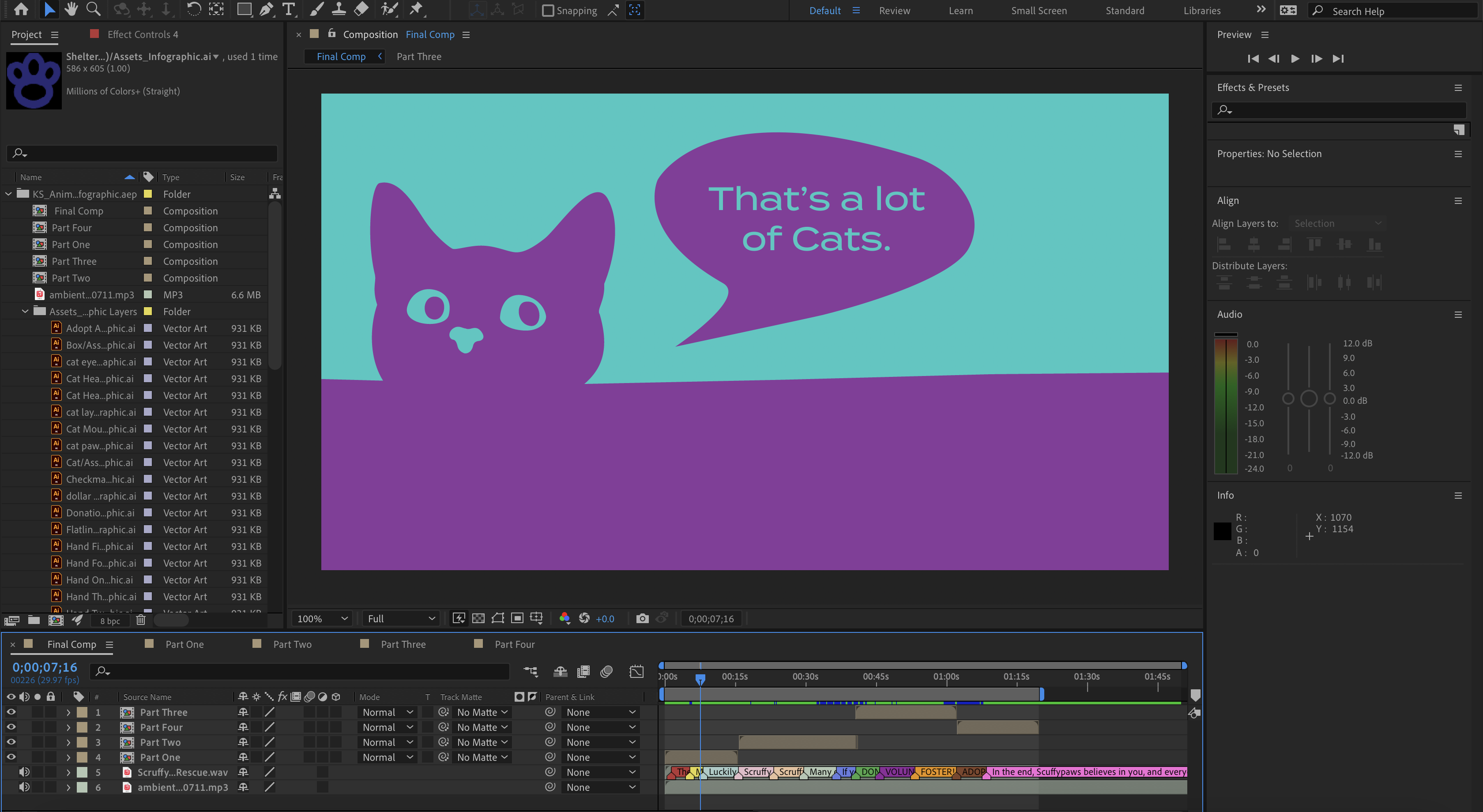Play the preview
Viewport: 1483px width, 812px height.
point(1295,58)
